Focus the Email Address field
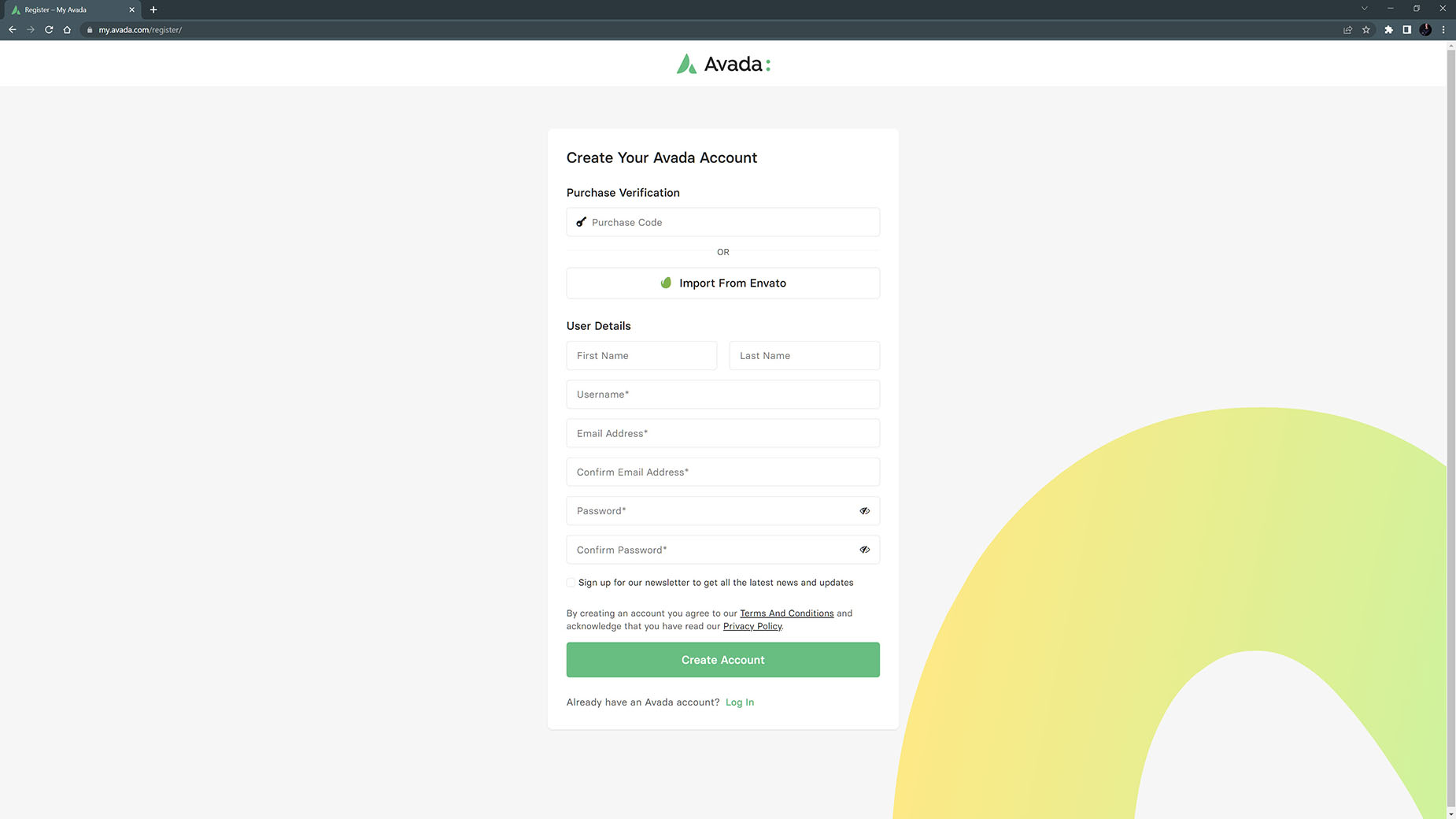This screenshot has height=819, width=1456. click(x=723, y=433)
